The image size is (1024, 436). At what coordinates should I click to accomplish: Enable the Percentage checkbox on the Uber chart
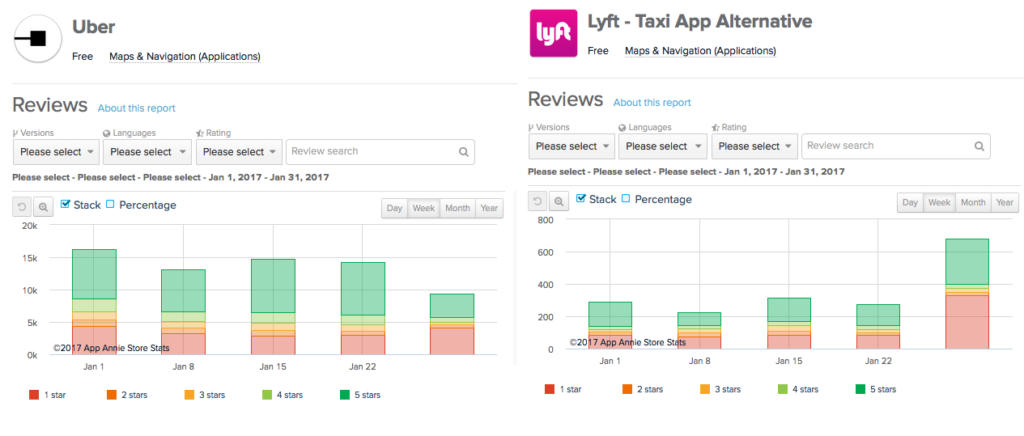[110, 204]
